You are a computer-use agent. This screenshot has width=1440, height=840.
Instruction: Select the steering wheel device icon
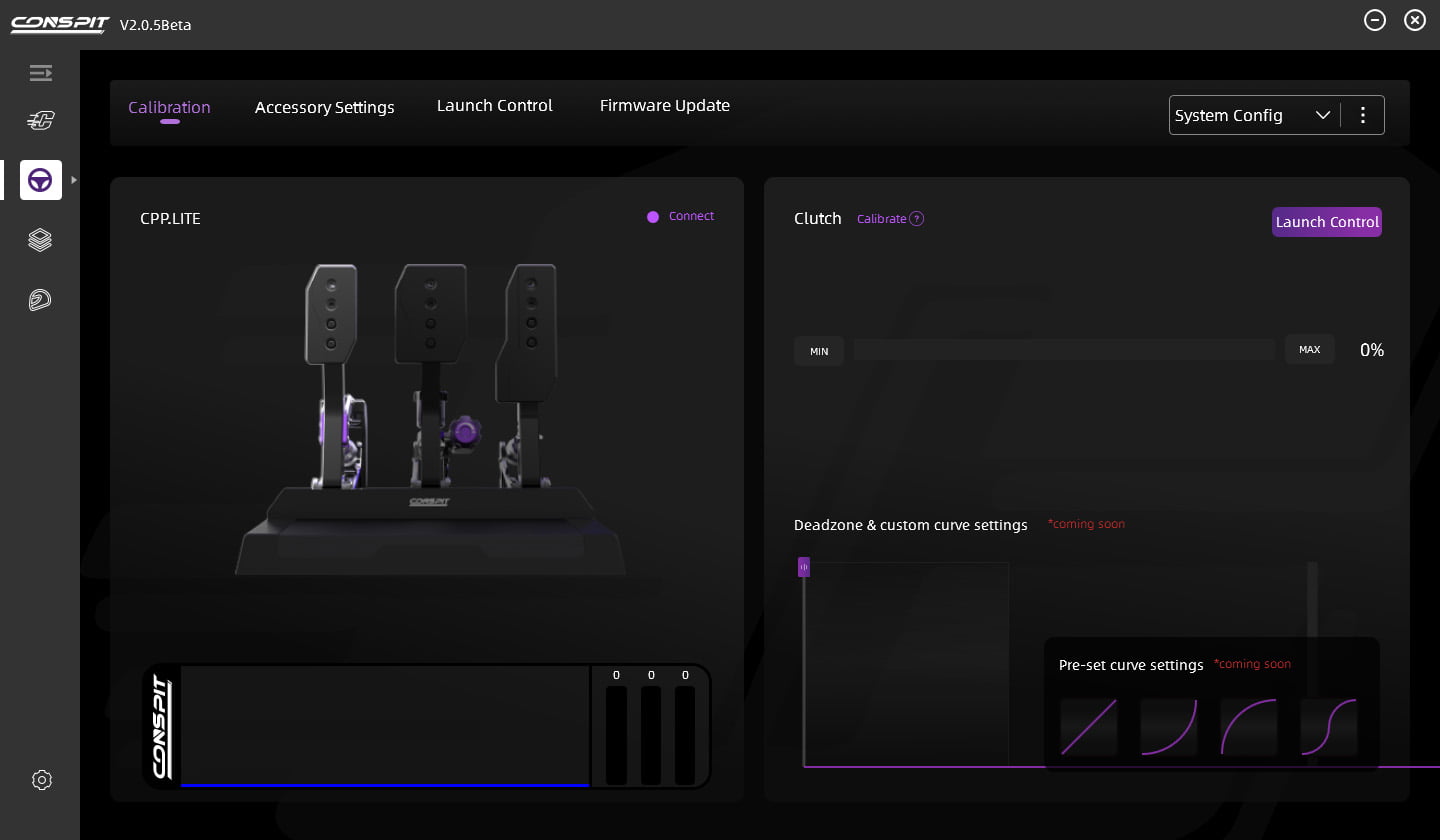coord(40,180)
